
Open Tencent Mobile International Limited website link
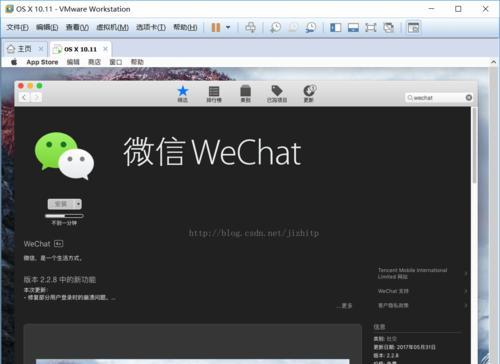413,273
